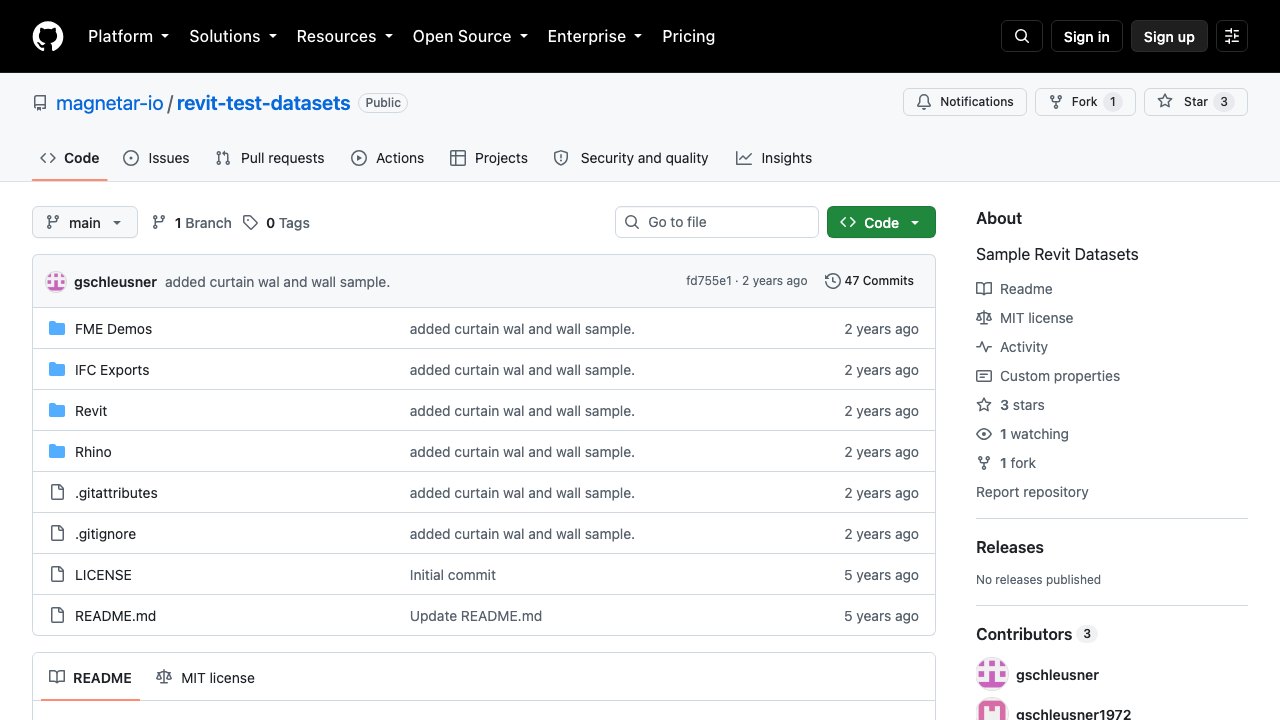Open commit hash fd755e1
Screen dimensions: 1280x720
709,281
